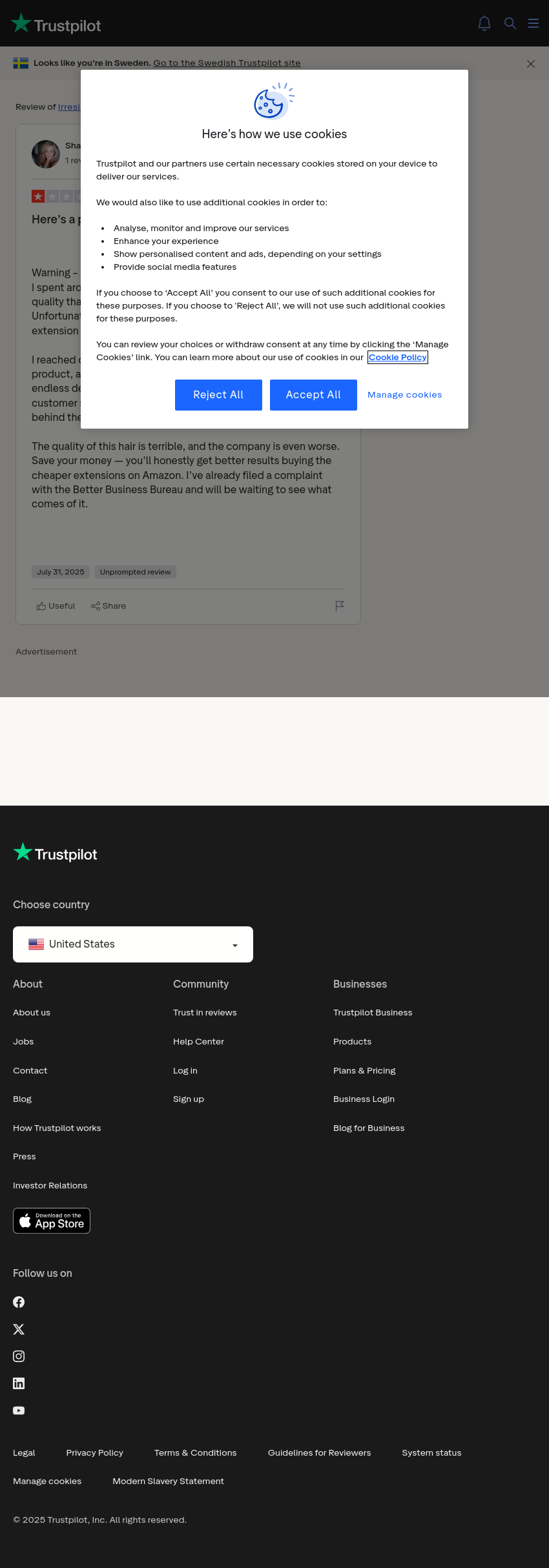Click the Reject All button
Screen dimensions: 549x1568
[x=218, y=395]
